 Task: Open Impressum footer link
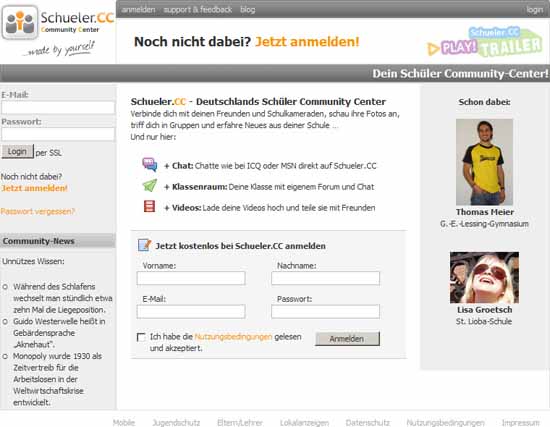[521, 423]
